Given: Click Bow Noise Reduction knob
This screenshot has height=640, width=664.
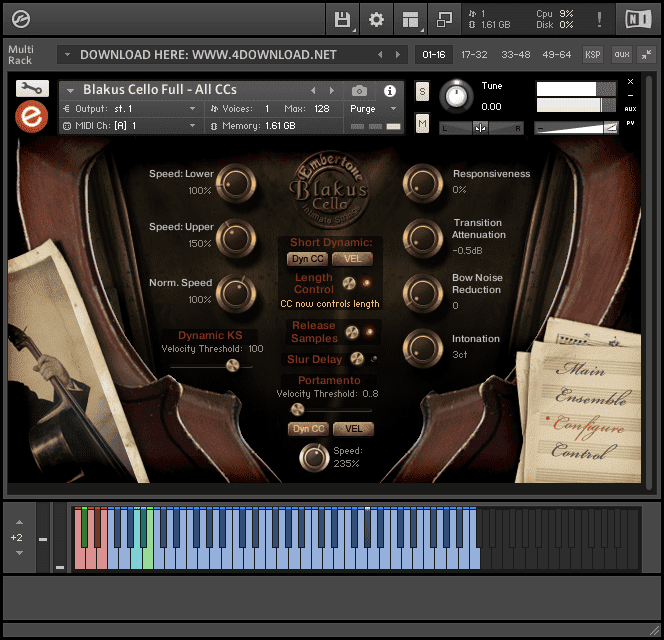Looking at the screenshot, I should pos(423,293).
